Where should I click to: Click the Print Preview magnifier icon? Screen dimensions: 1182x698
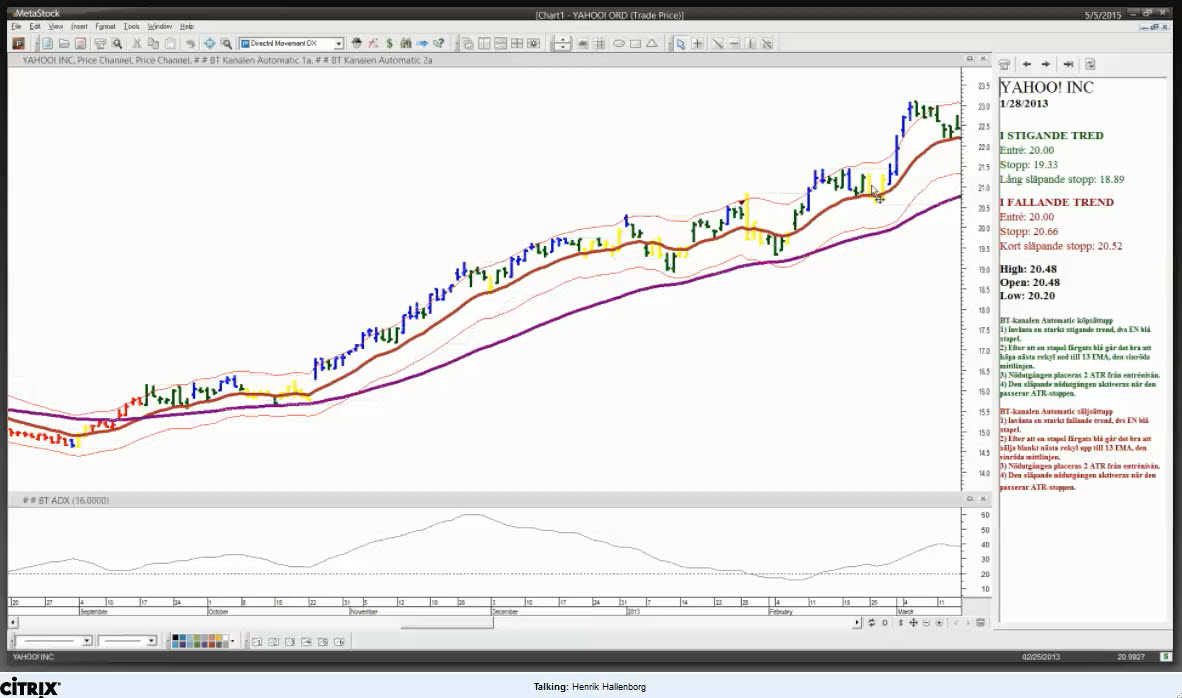117,44
